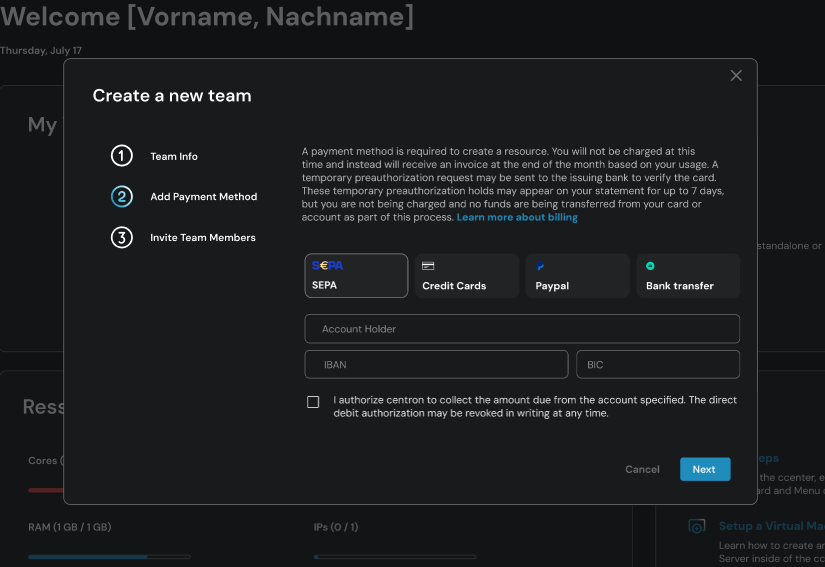Click the Bank transfer icon

tap(650, 267)
